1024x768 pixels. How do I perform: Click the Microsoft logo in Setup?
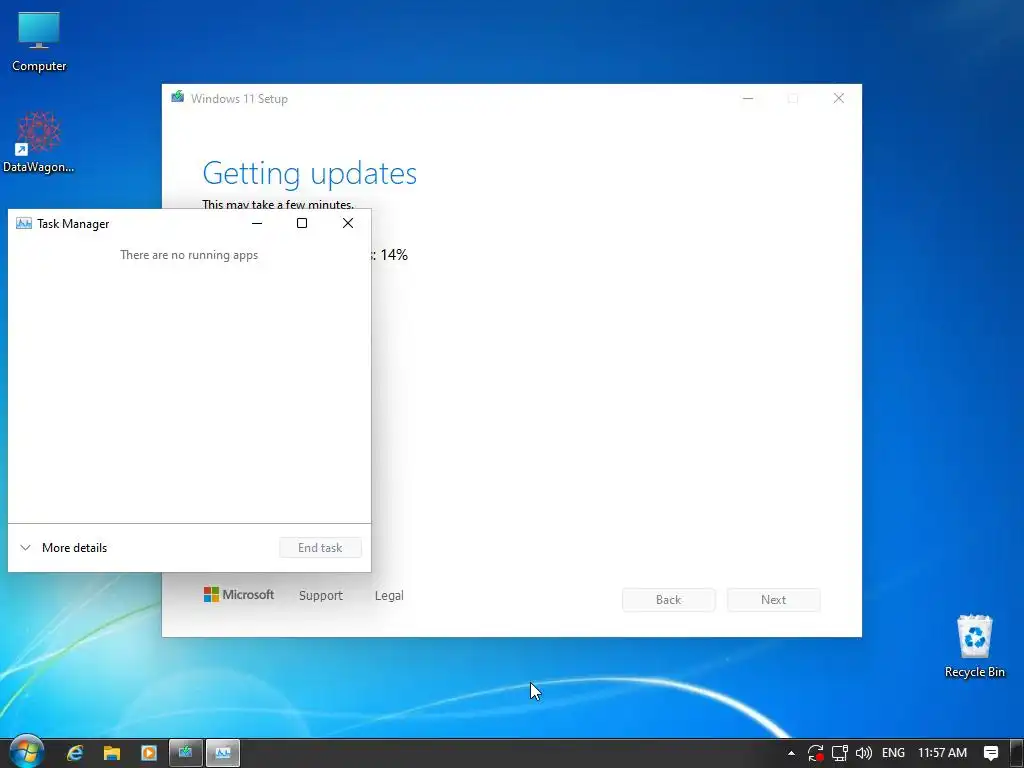pyautogui.click(x=239, y=595)
